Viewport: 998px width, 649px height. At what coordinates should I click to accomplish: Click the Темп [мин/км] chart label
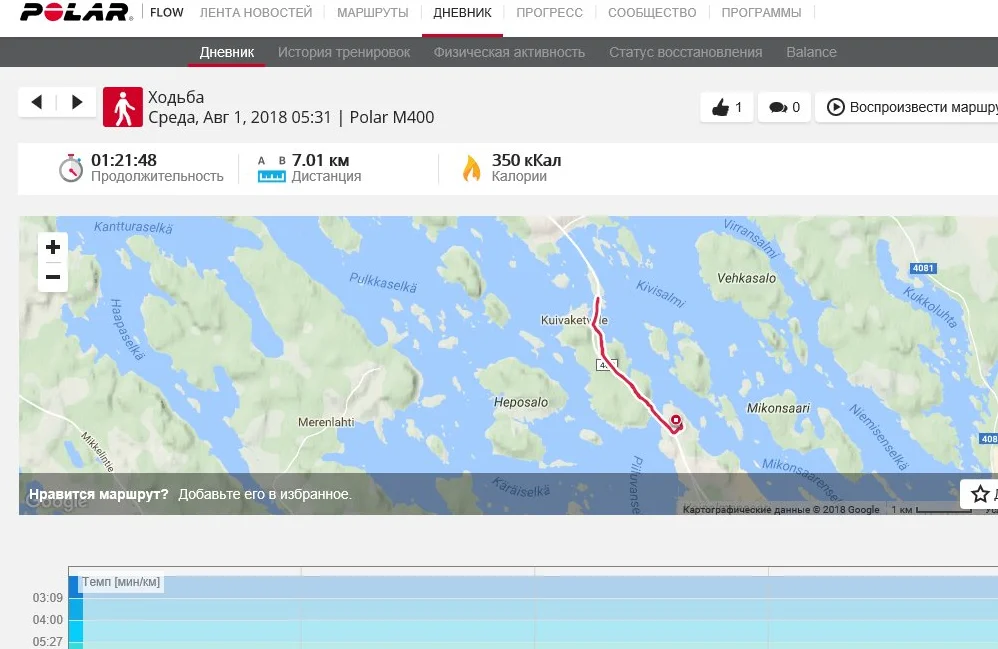121,582
